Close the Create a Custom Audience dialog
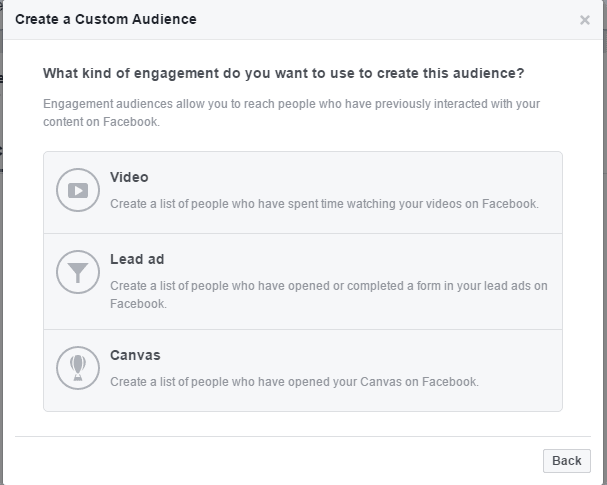The image size is (607, 485). click(x=585, y=20)
